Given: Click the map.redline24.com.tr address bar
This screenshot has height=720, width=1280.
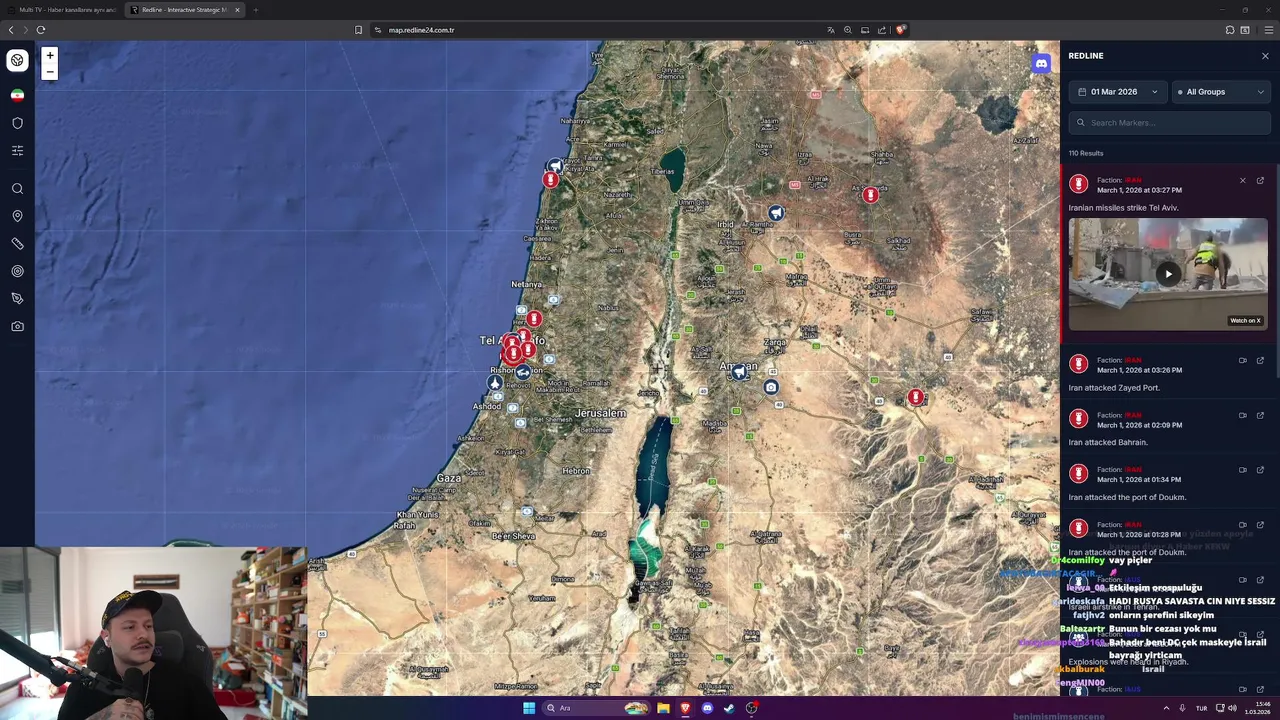Looking at the screenshot, I should click(421, 30).
